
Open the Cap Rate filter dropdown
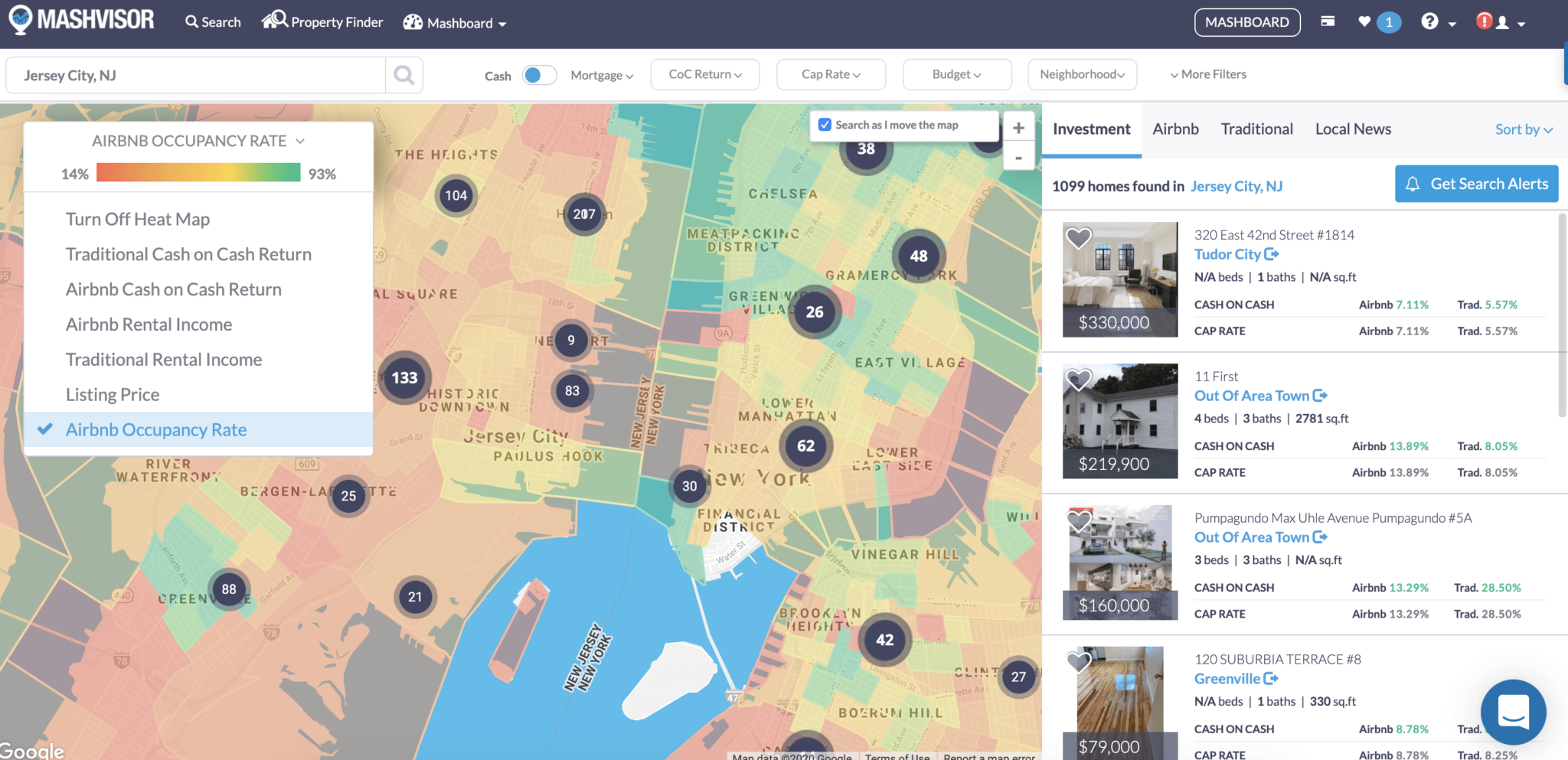(x=831, y=74)
